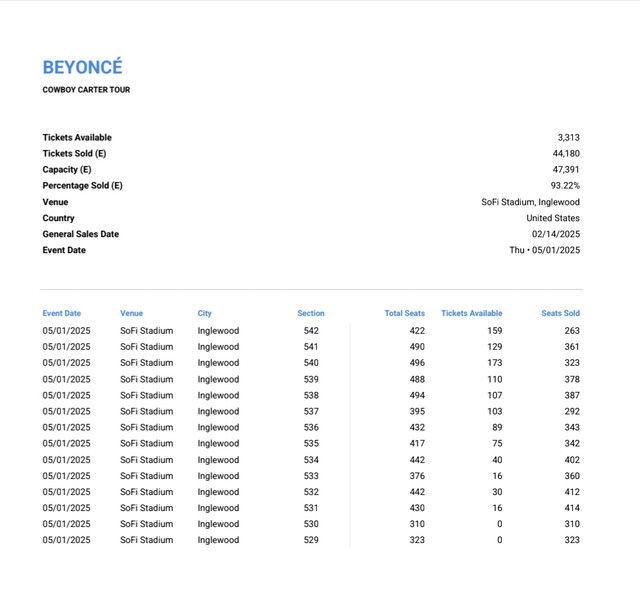Screen dimensions: 640x606
Task: Click the Thu • 05/01/2025 event date value
Action: tap(544, 250)
